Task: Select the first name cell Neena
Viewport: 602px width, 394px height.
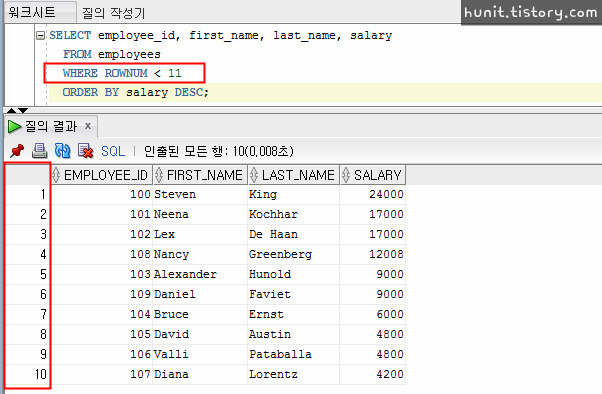Action: point(200,214)
